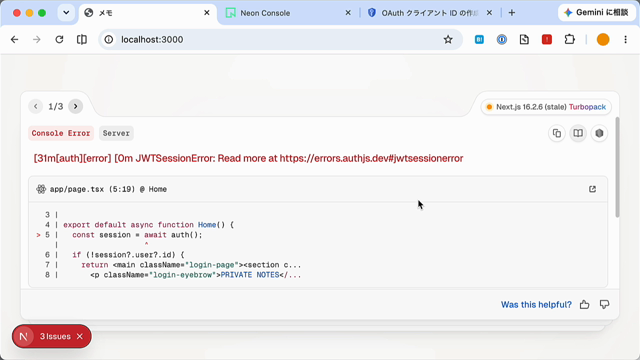Click the Gemini に相談 button
Screen dimensions: 640x360
[x=596, y=13]
